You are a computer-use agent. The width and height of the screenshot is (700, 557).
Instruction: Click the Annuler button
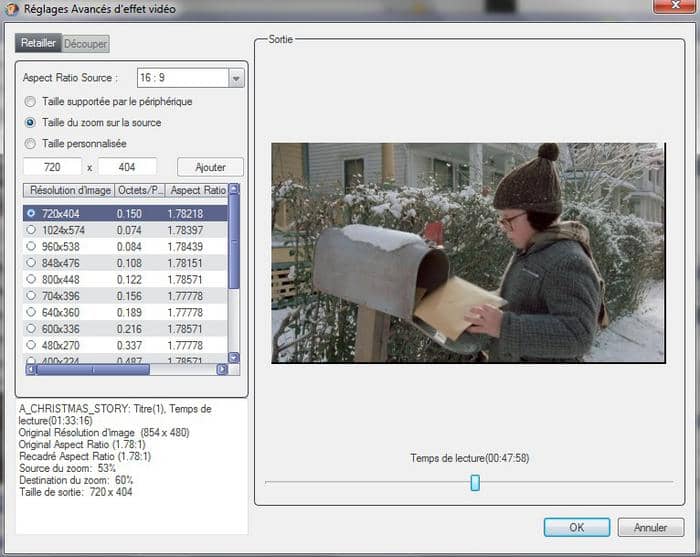[650, 527]
